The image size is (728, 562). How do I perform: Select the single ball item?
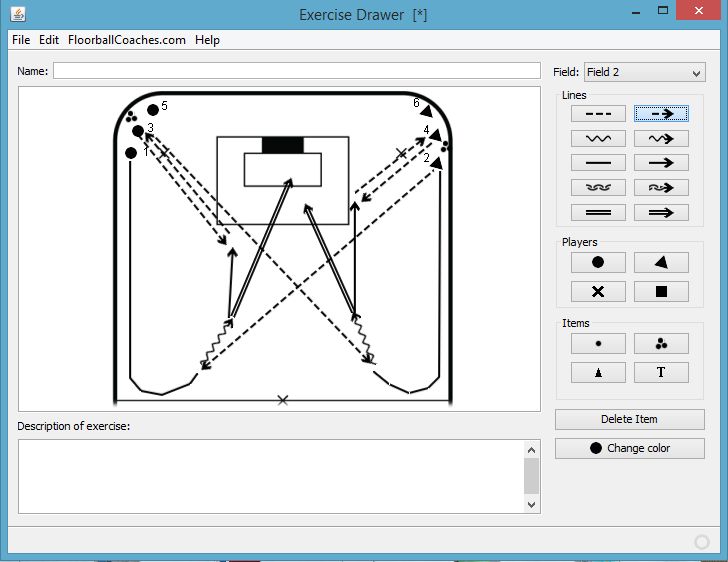[x=598, y=343]
